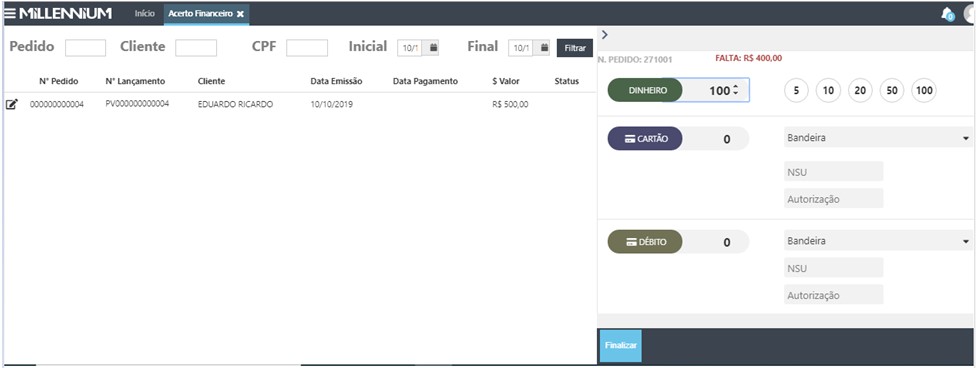This screenshot has height=368, width=977.
Task: Open the notifications bell icon
Action: tap(947, 14)
